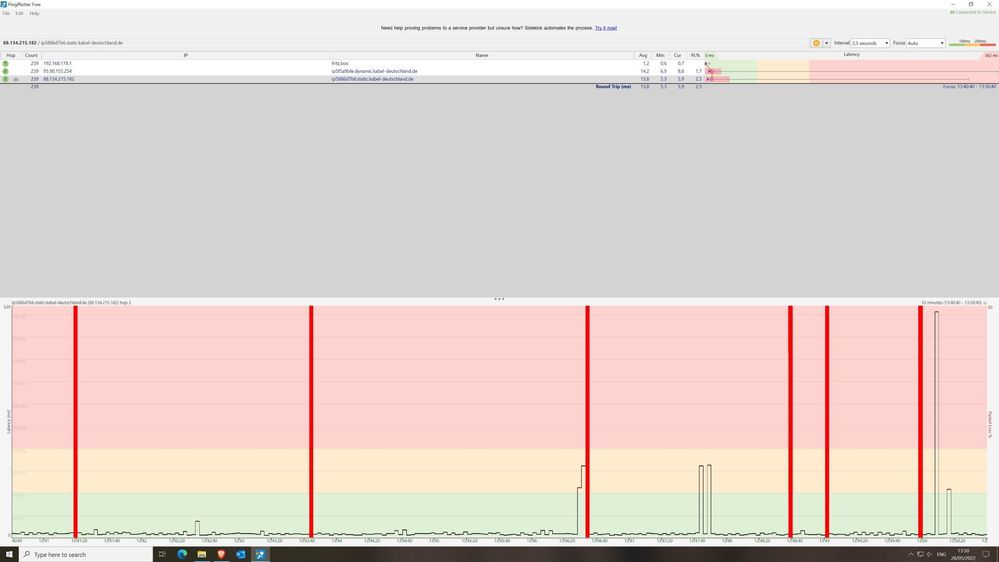
Task: Click the Focus time range label under the table
Action: [969, 87]
